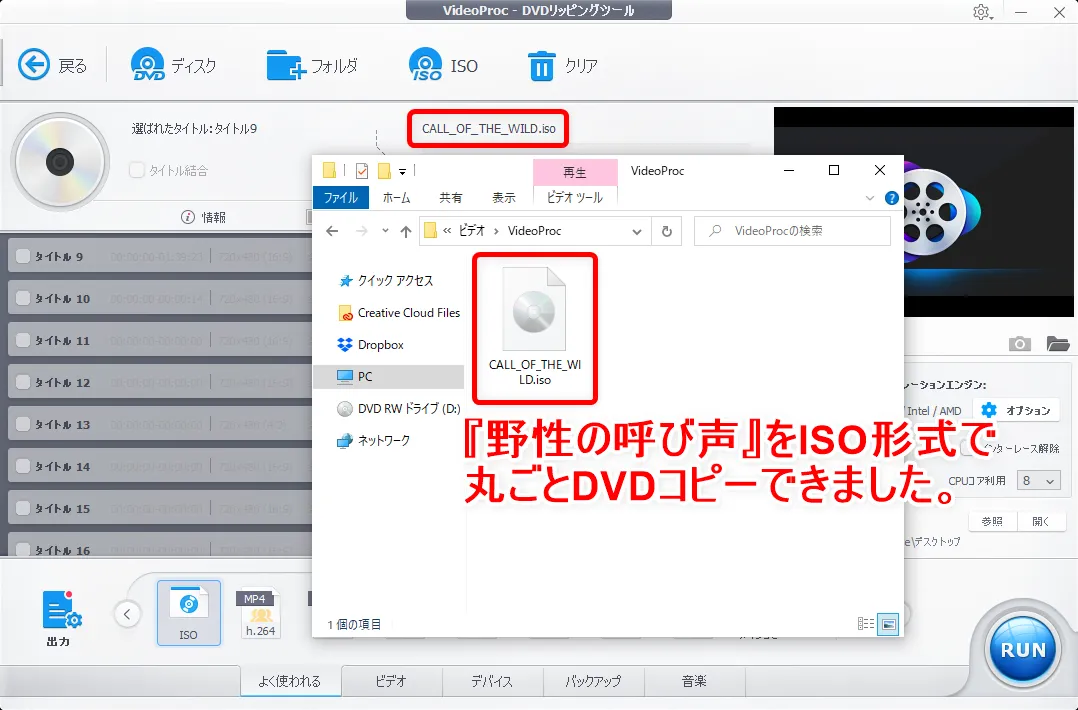Refresh the Explorer folder view
This screenshot has width=1078, height=710.
coord(666,231)
